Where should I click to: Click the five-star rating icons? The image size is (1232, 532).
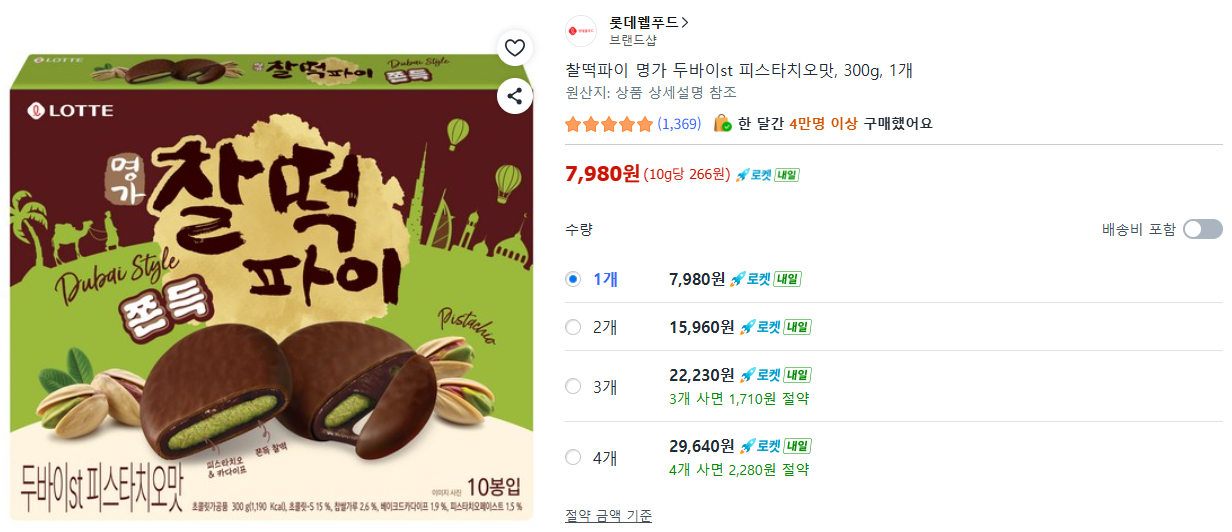608,124
